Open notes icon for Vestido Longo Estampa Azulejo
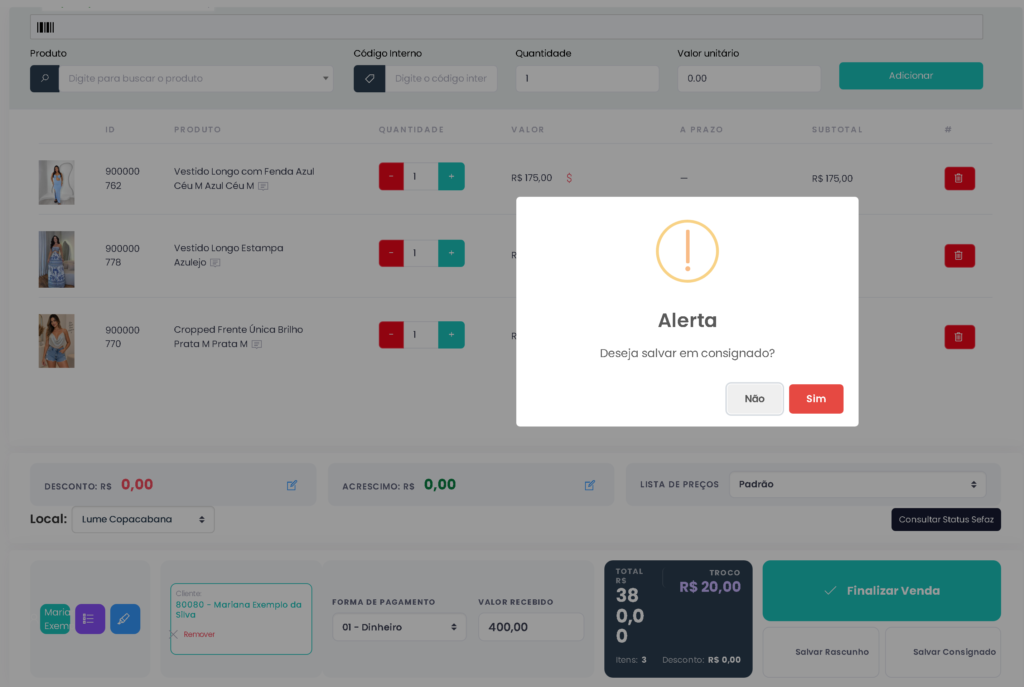 [215, 263]
